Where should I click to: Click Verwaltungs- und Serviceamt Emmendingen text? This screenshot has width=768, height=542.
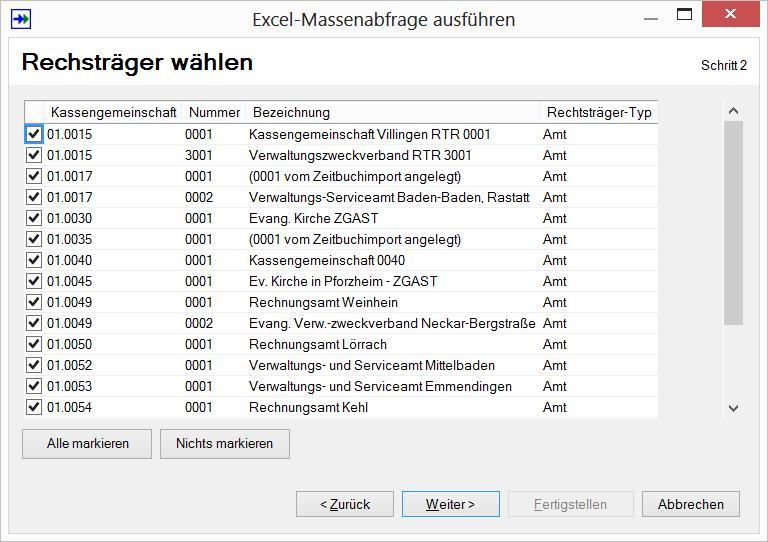click(x=380, y=386)
